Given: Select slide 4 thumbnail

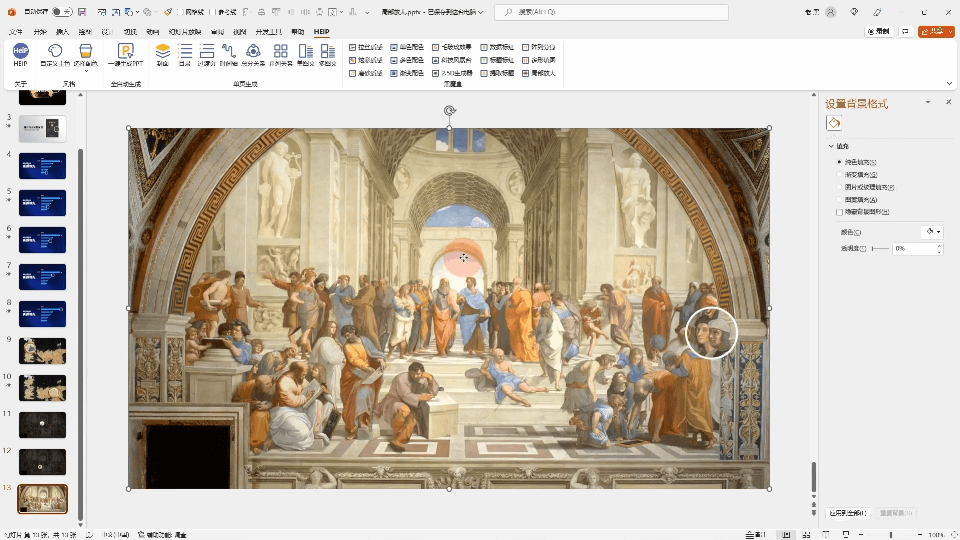Looking at the screenshot, I should pos(42,166).
